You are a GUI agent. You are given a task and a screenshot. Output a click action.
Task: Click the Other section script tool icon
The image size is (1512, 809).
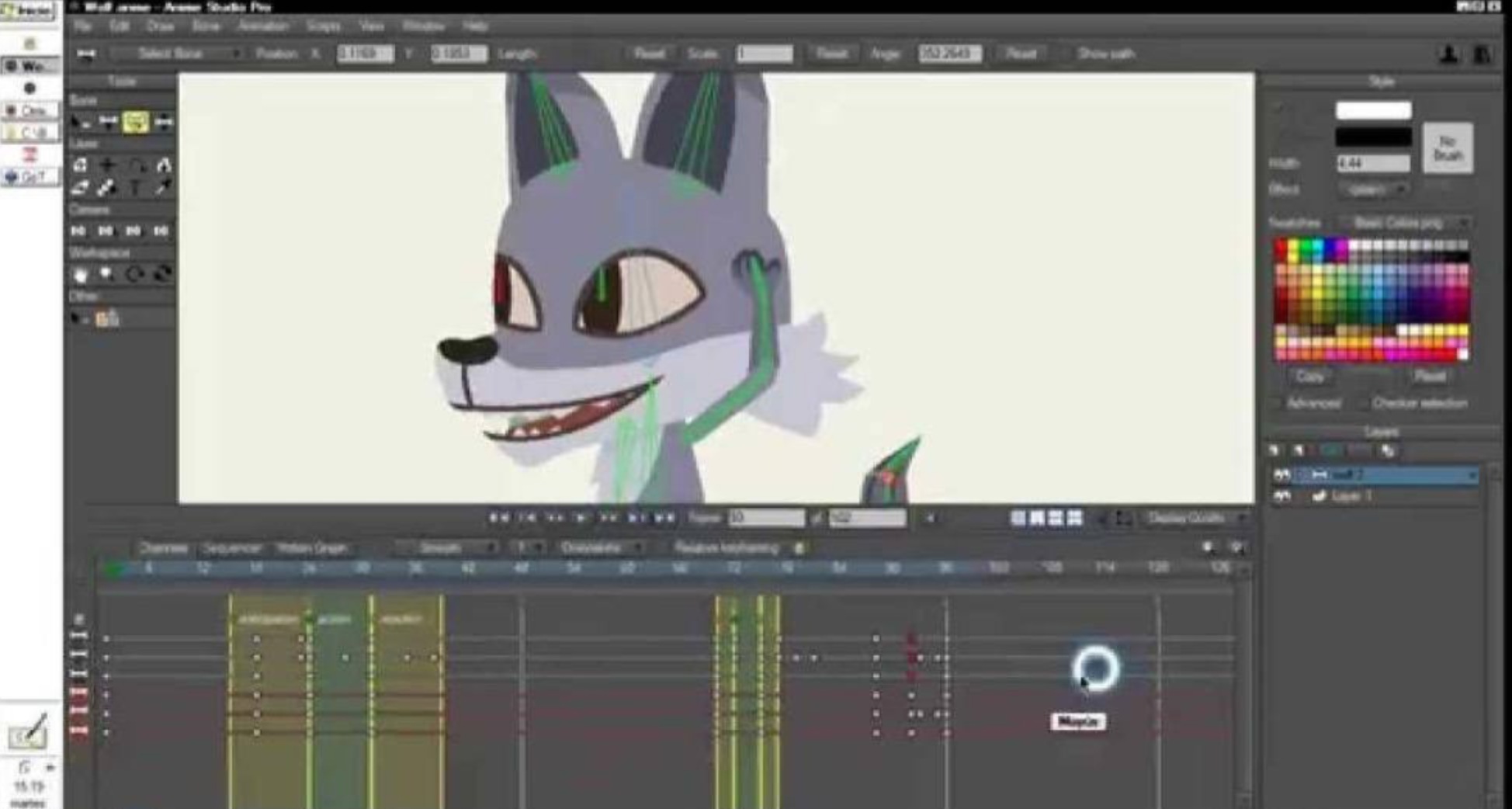tap(107, 318)
